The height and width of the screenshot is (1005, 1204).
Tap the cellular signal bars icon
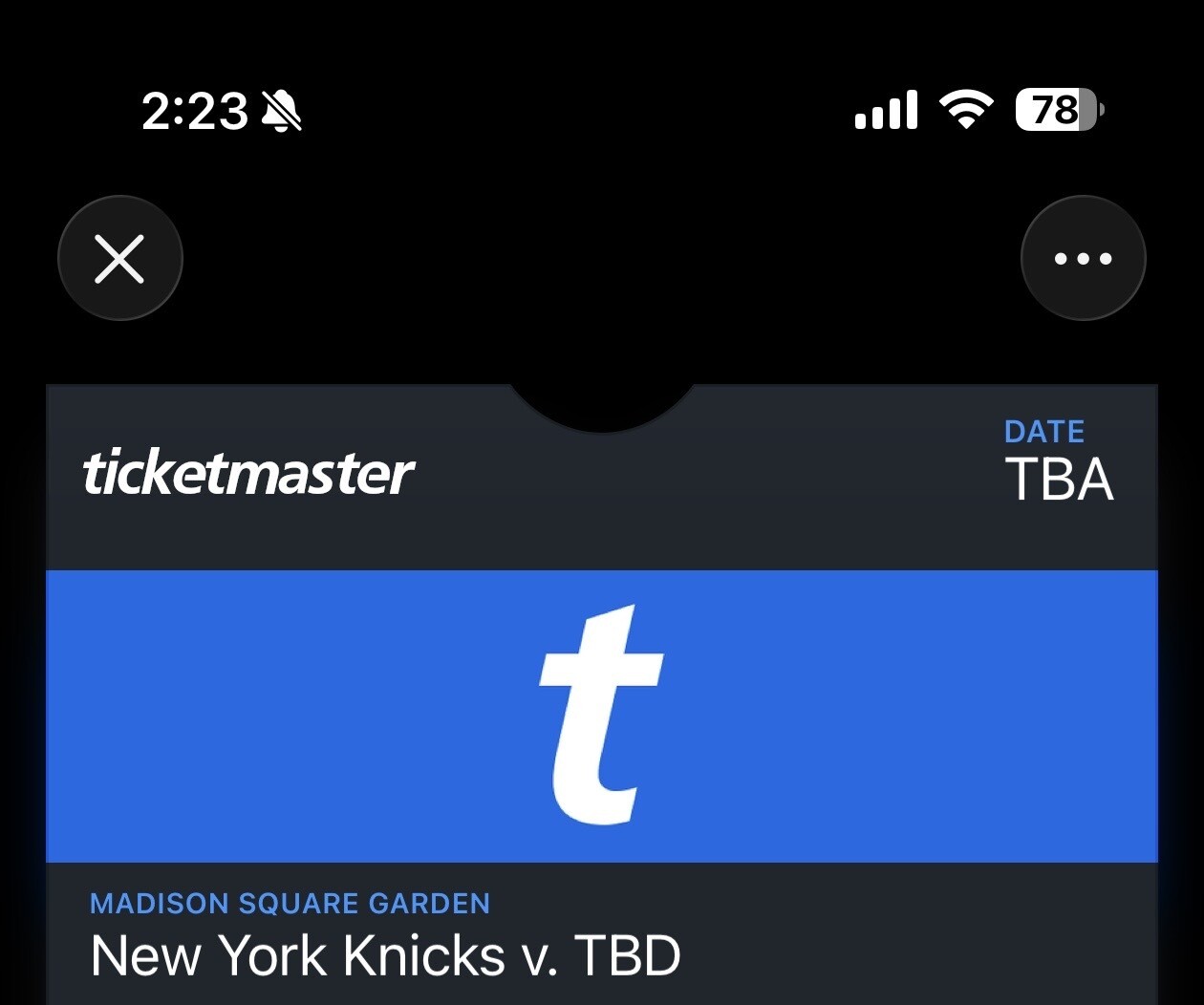coord(886,111)
